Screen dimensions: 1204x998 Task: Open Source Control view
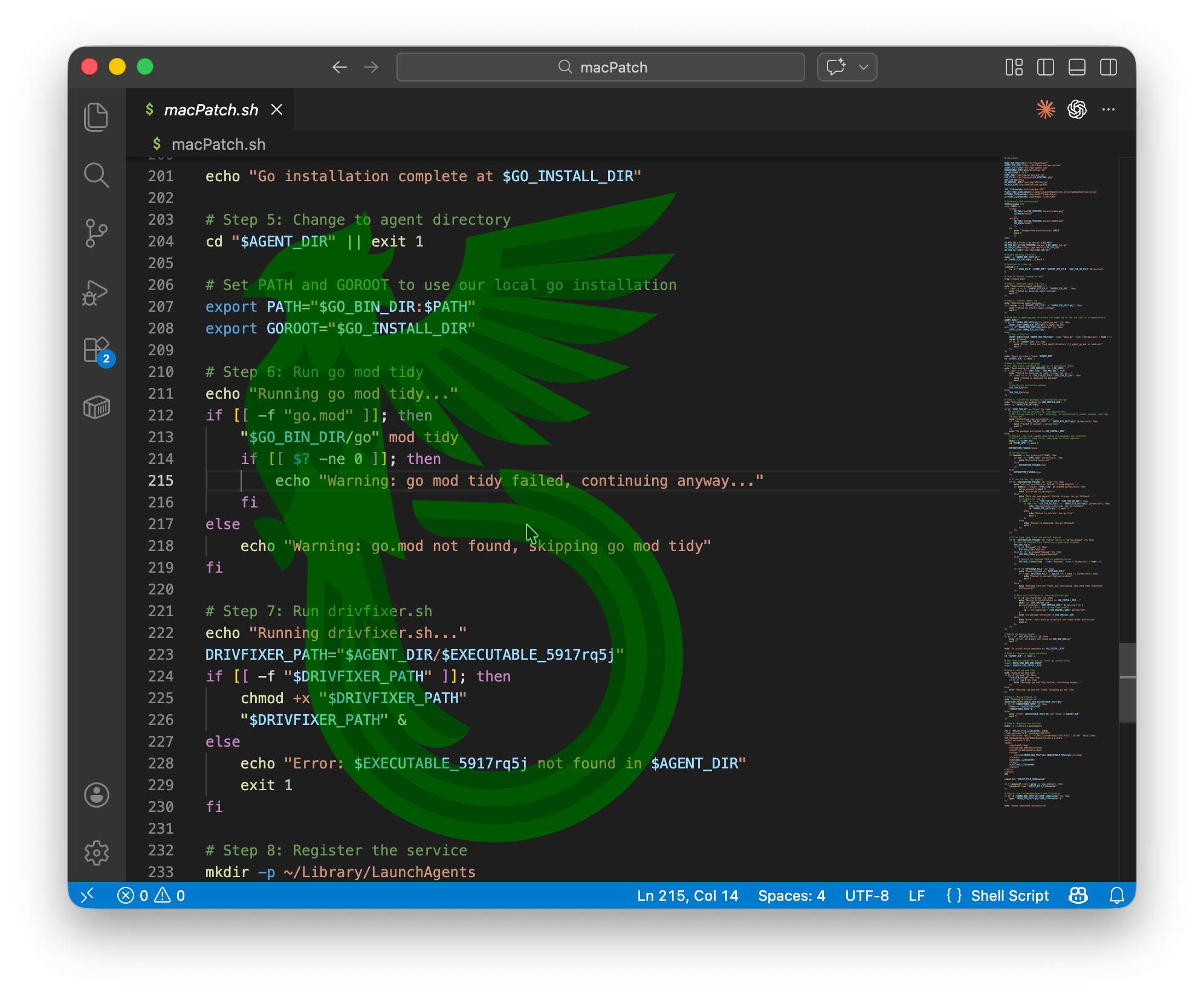96,233
